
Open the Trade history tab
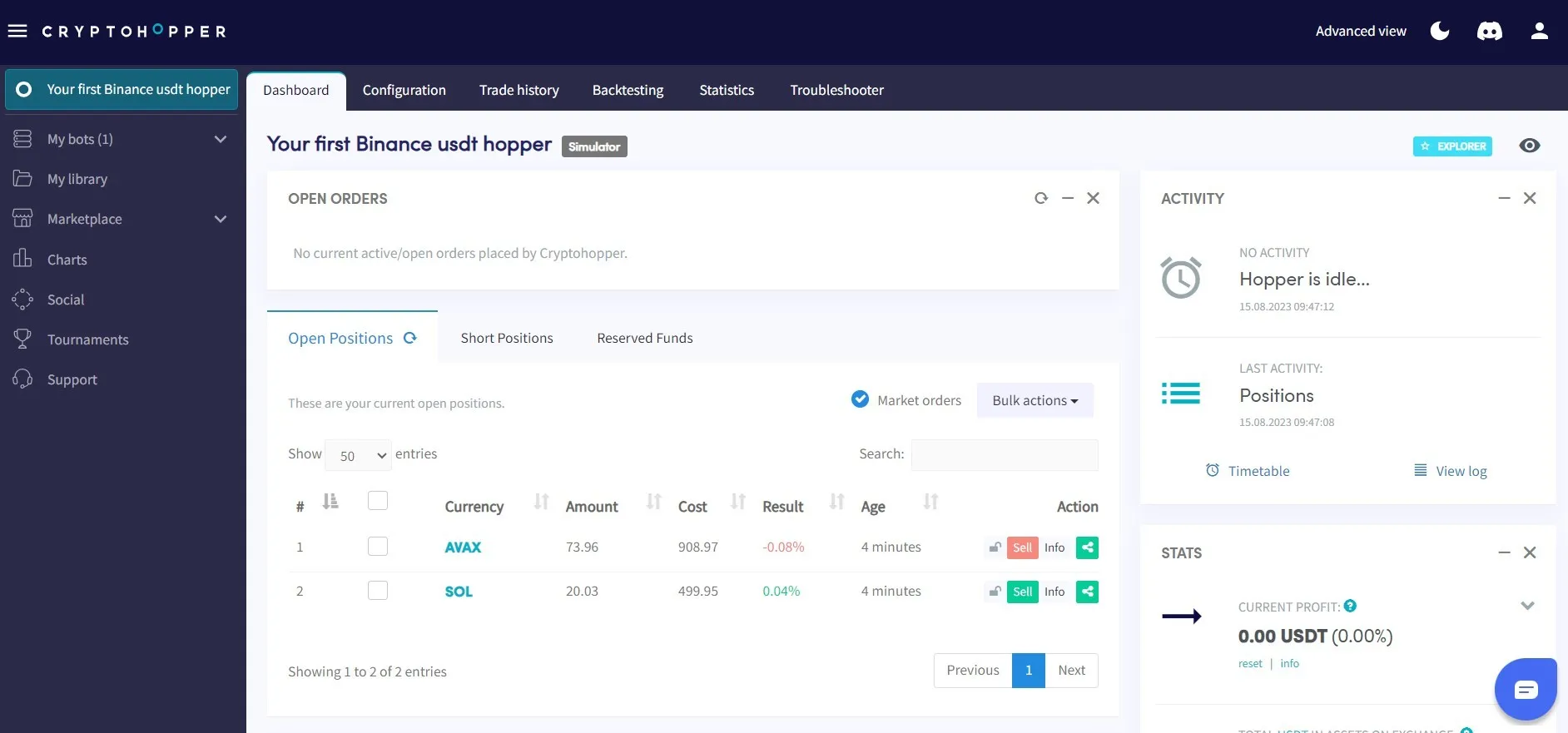point(519,90)
